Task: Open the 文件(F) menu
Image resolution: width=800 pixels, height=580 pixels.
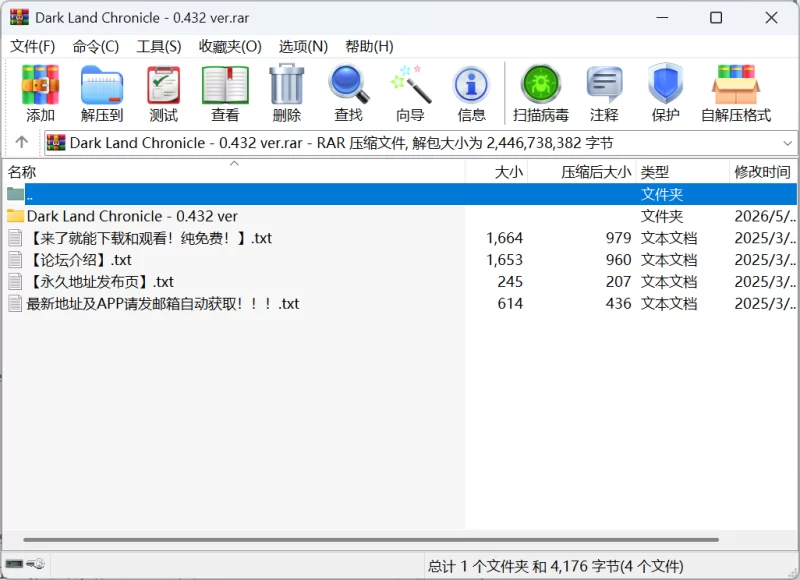Action: pyautogui.click(x=33, y=46)
